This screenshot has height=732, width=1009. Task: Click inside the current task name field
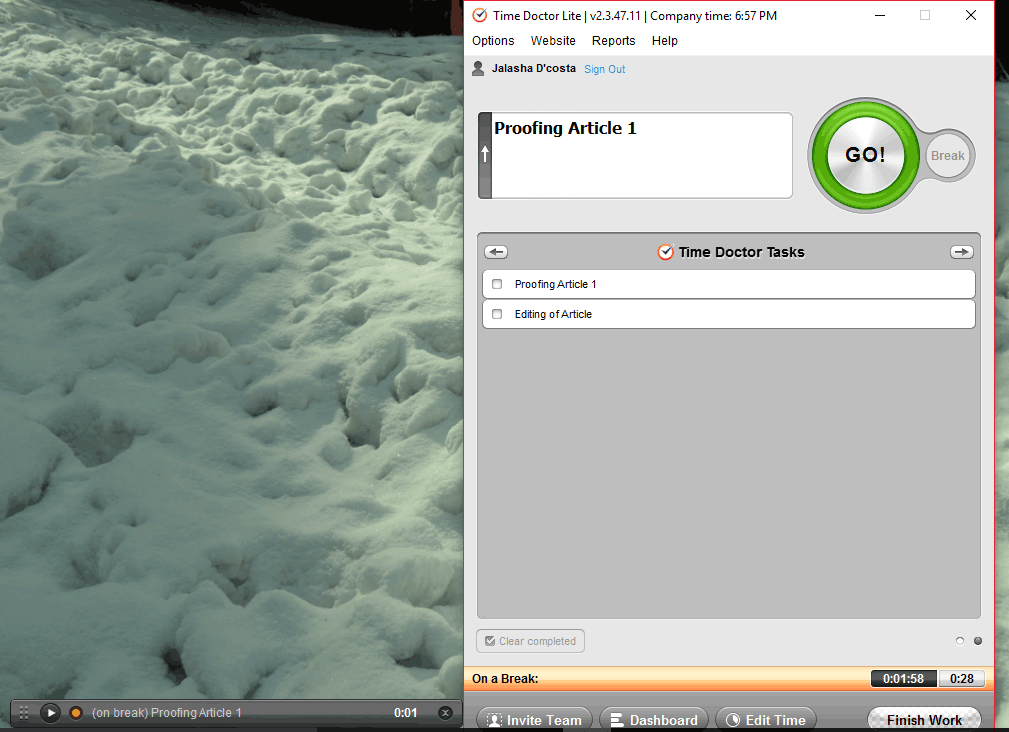point(642,155)
